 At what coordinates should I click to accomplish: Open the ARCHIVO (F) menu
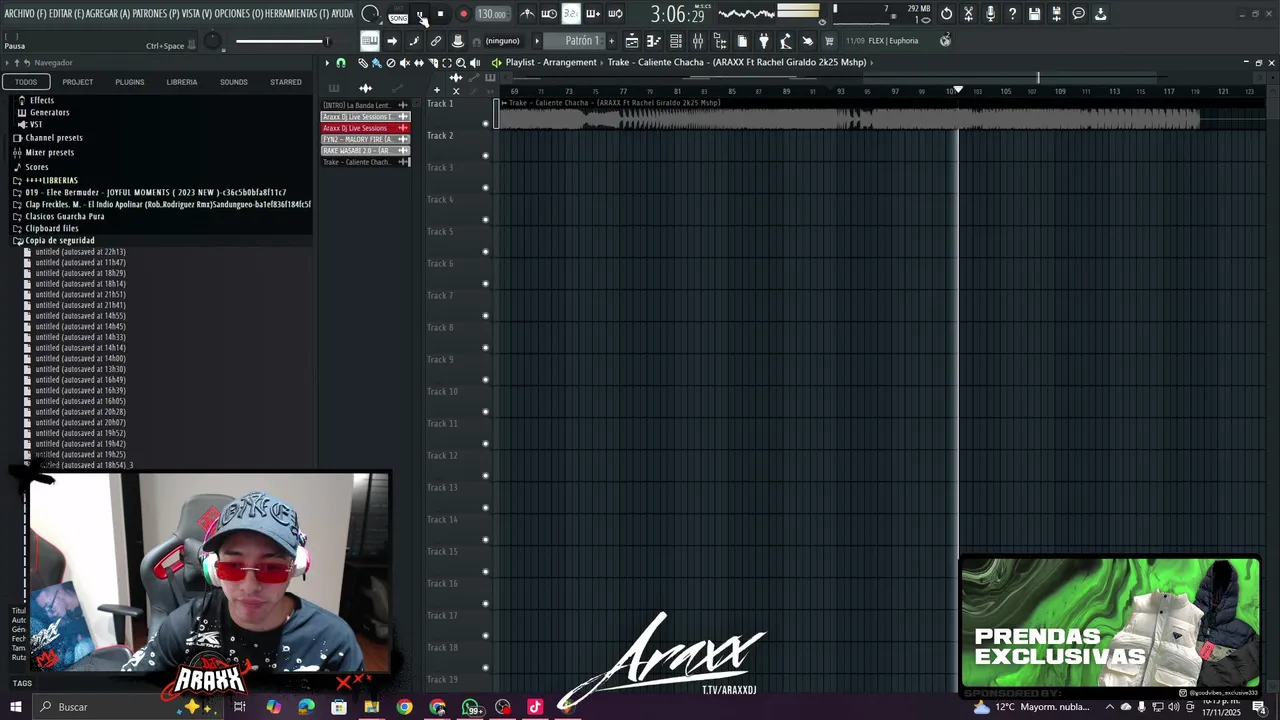click(23, 14)
